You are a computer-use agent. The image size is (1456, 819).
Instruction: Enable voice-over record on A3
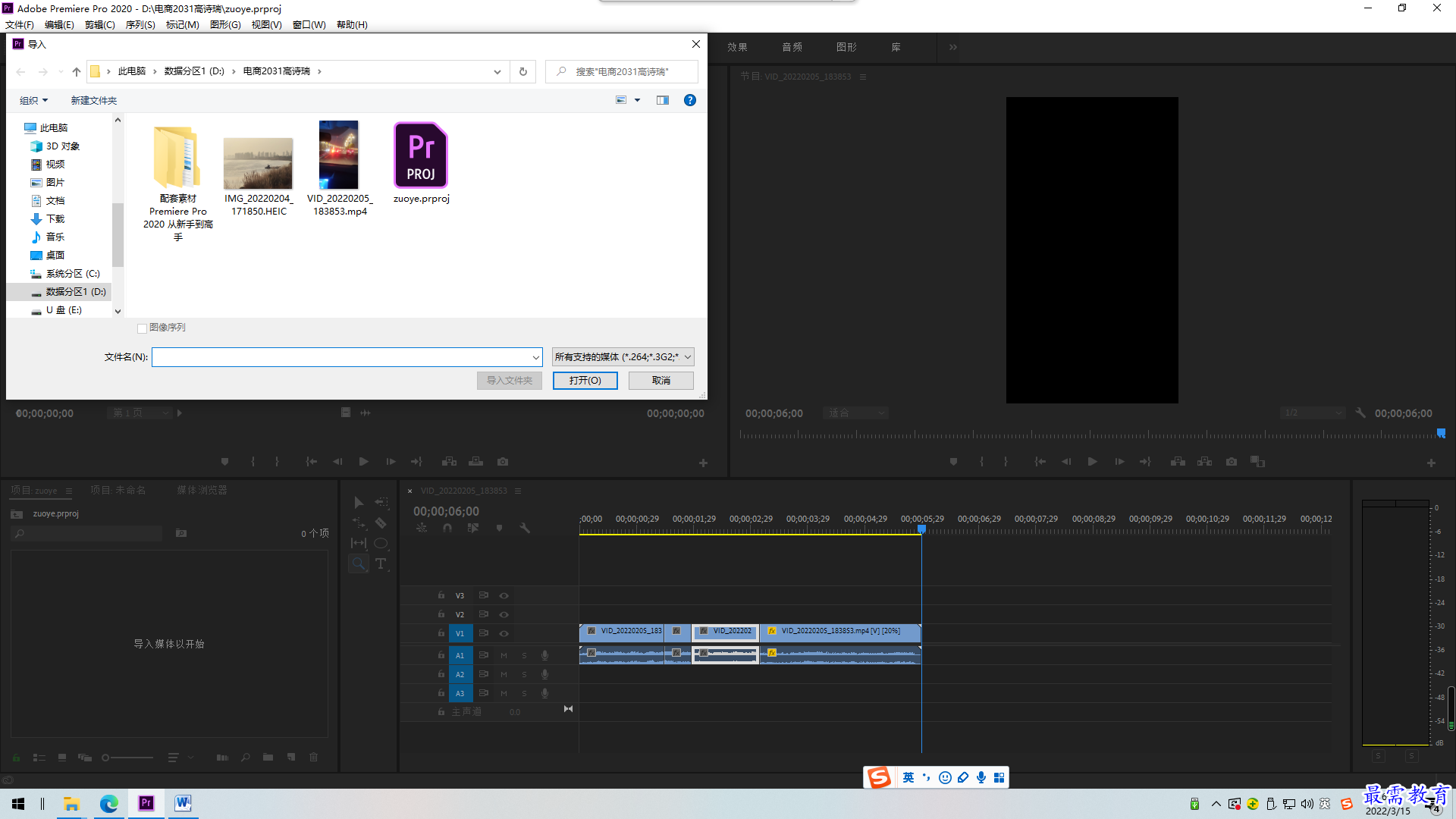click(544, 693)
